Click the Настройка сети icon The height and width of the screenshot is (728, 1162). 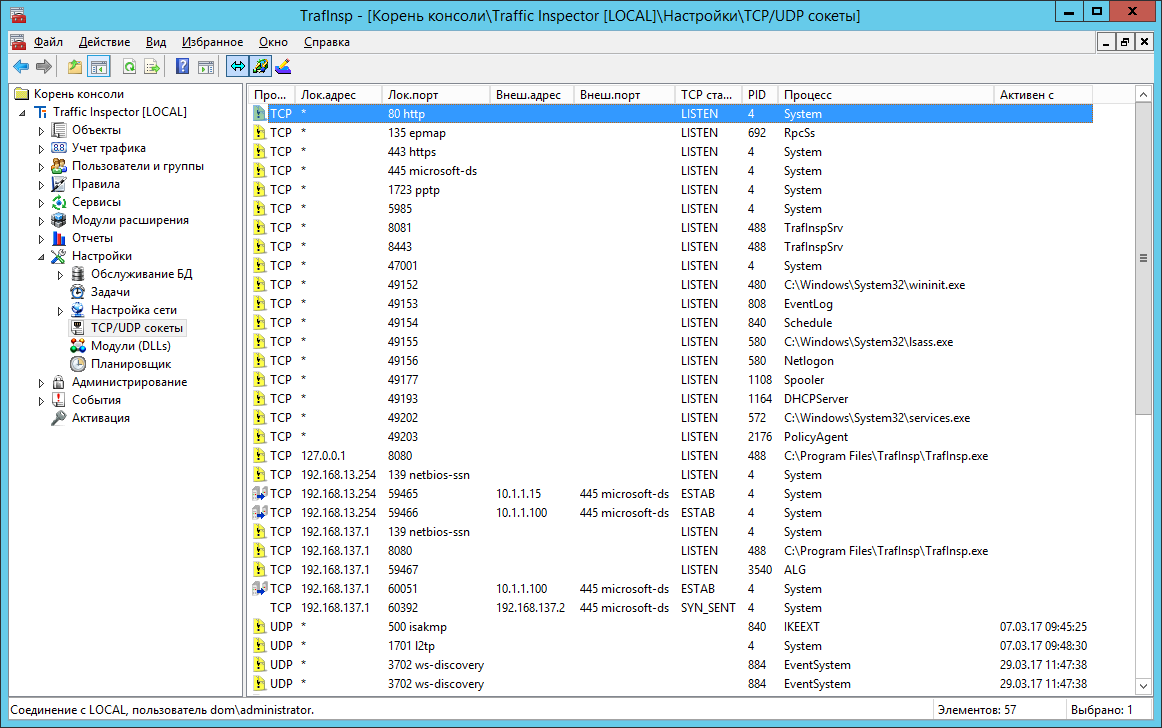77,310
